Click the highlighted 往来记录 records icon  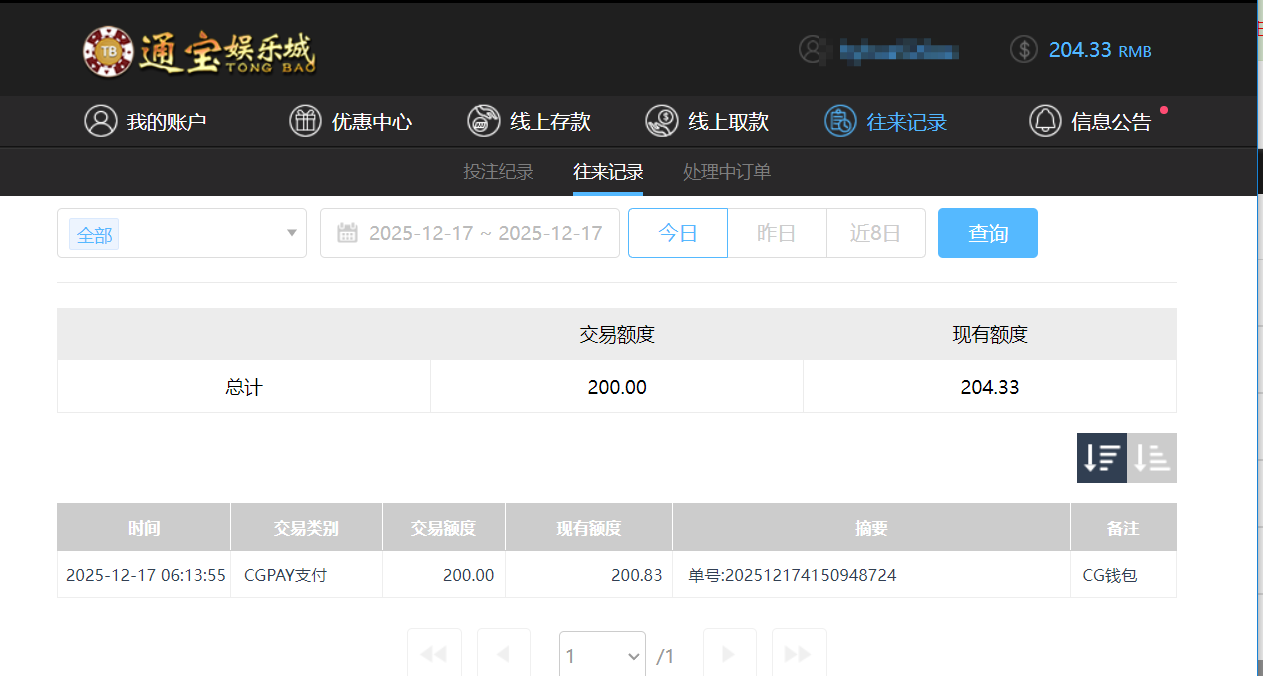tap(838, 121)
